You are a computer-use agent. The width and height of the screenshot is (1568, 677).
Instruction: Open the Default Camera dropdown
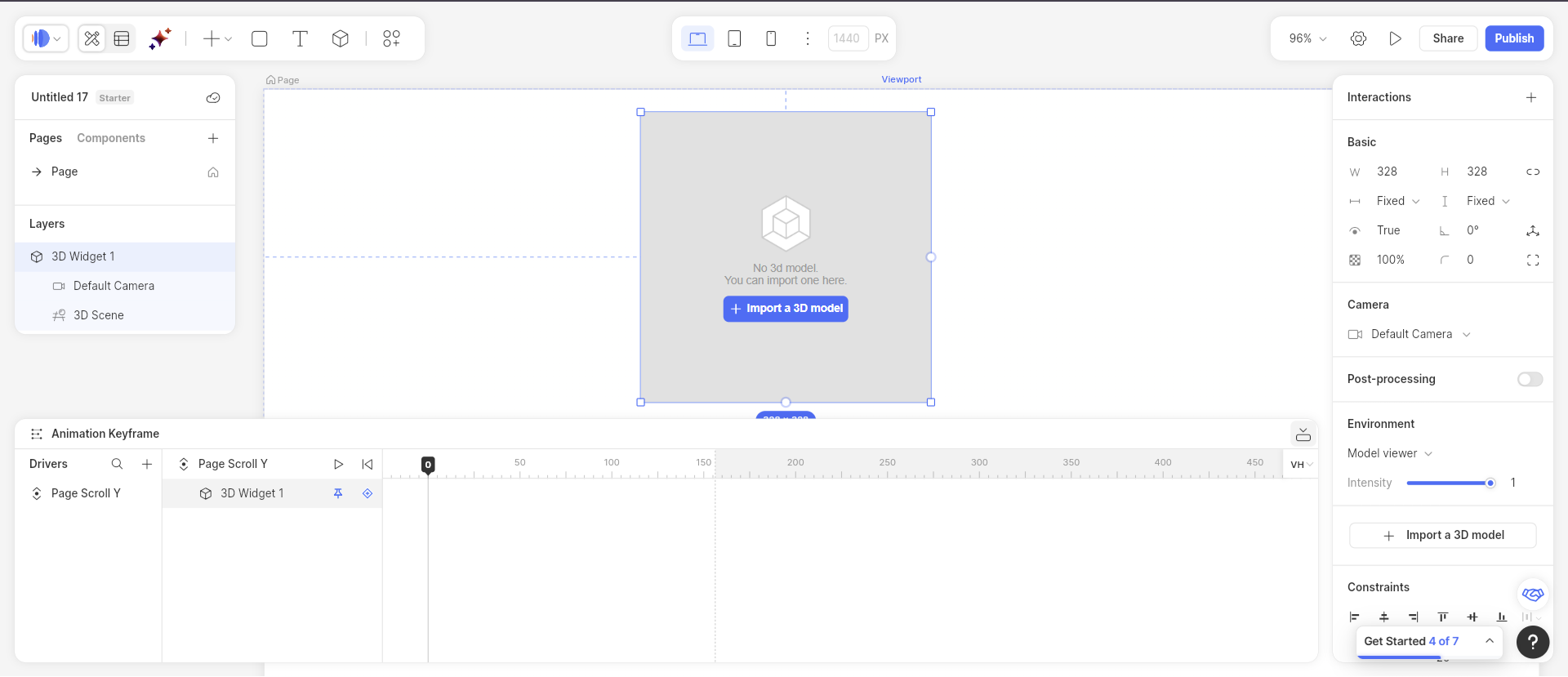[x=1411, y=334]
